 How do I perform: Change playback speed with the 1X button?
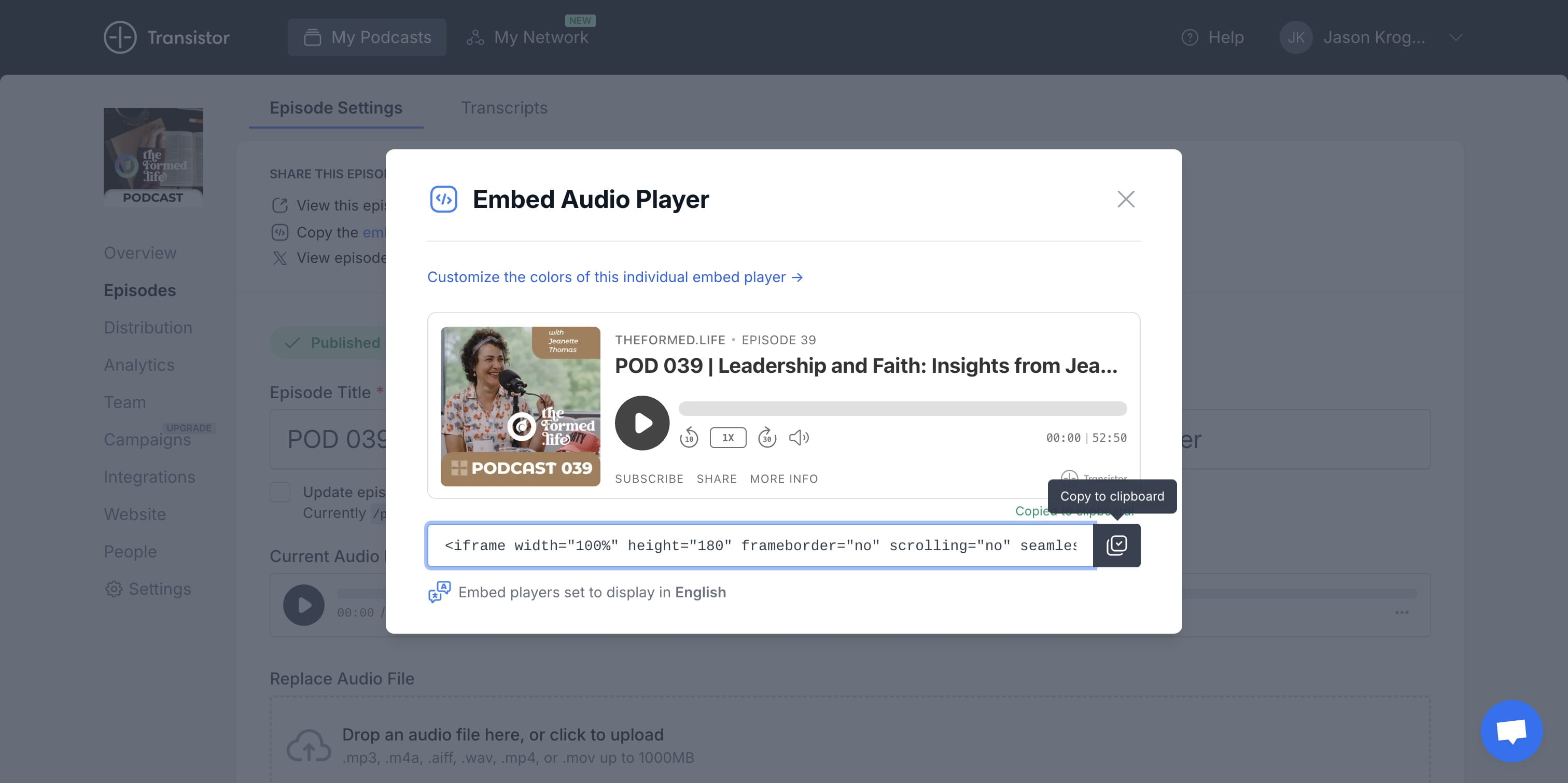pos(728,438)
